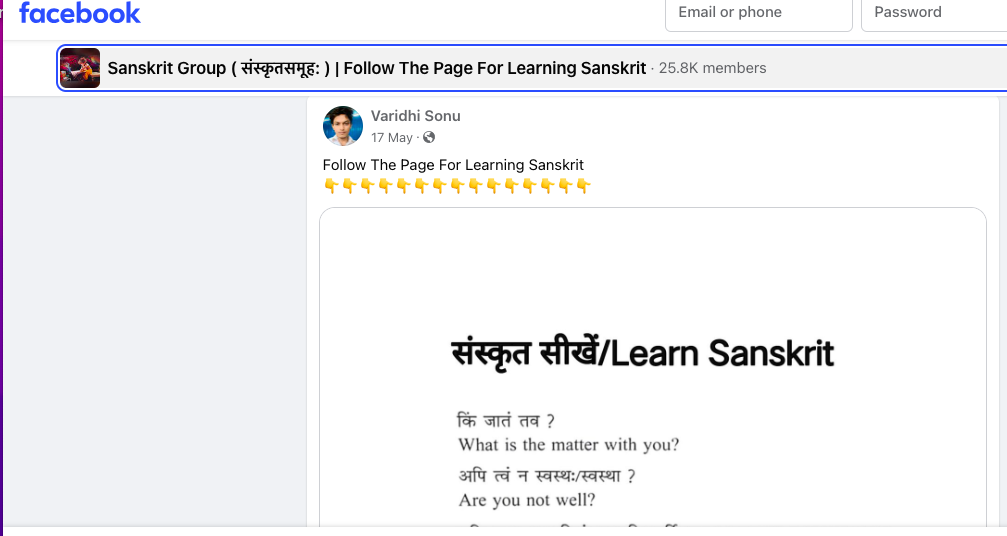Click the line What is the matter with you?

(x=568, y=445)
